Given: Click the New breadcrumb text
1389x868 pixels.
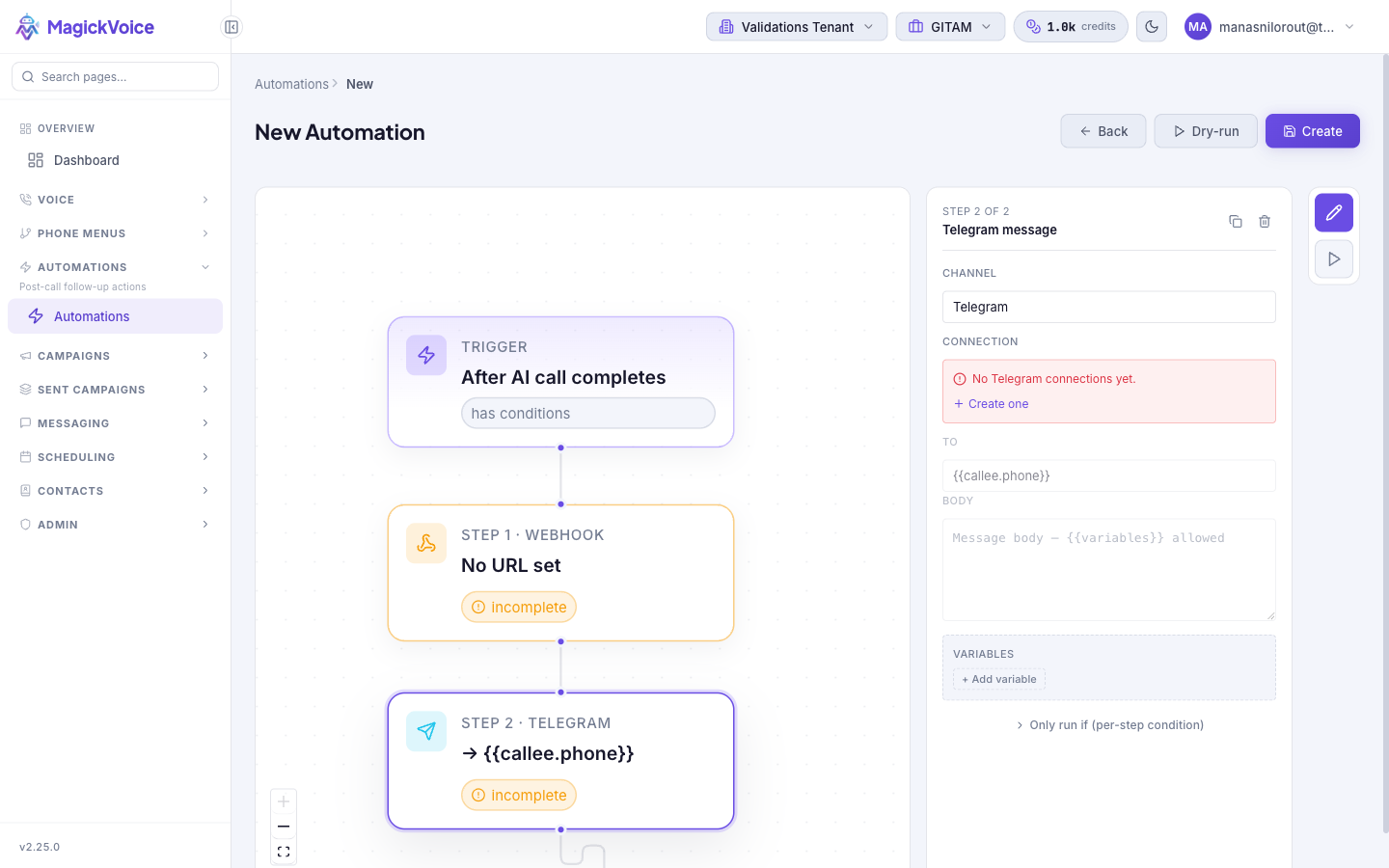Looking at the screenshot, I should (360, 84).
